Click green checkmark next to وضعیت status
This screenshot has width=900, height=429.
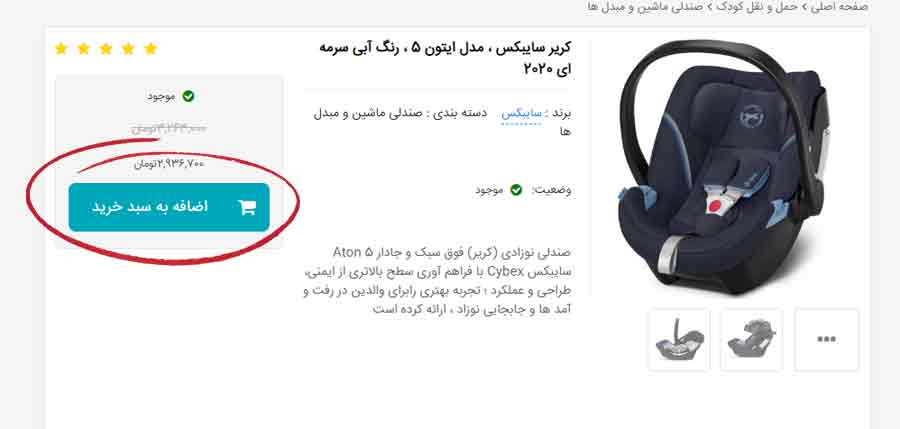pos(516,190)
